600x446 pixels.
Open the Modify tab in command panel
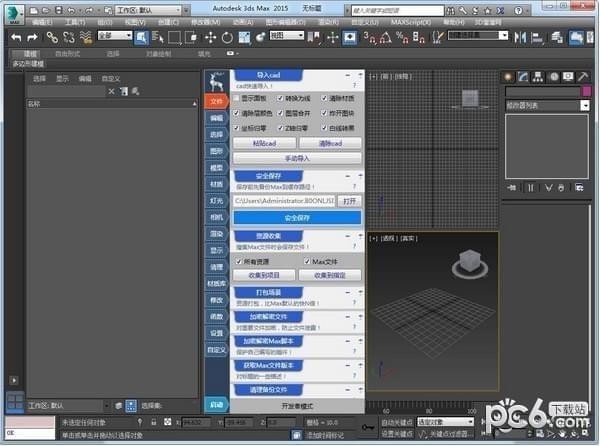(x=522, y=77)
